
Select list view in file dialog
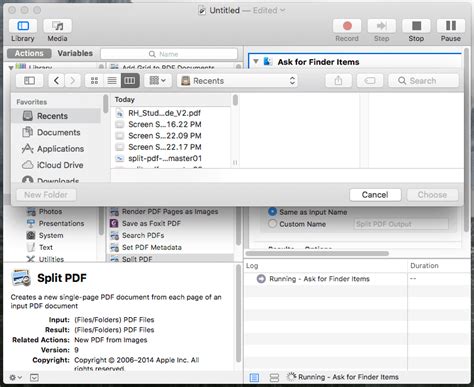pyautogui.click(x=112, y=81)
